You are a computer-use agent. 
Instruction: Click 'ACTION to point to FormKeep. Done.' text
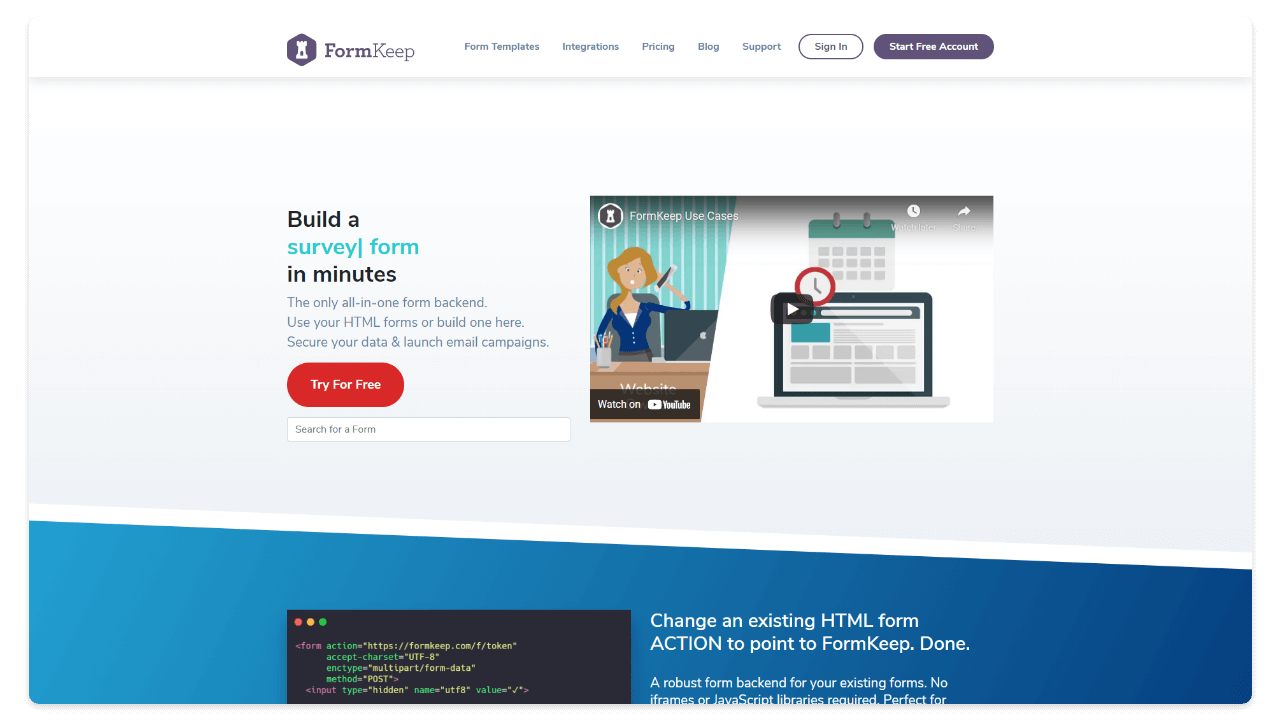810,644
